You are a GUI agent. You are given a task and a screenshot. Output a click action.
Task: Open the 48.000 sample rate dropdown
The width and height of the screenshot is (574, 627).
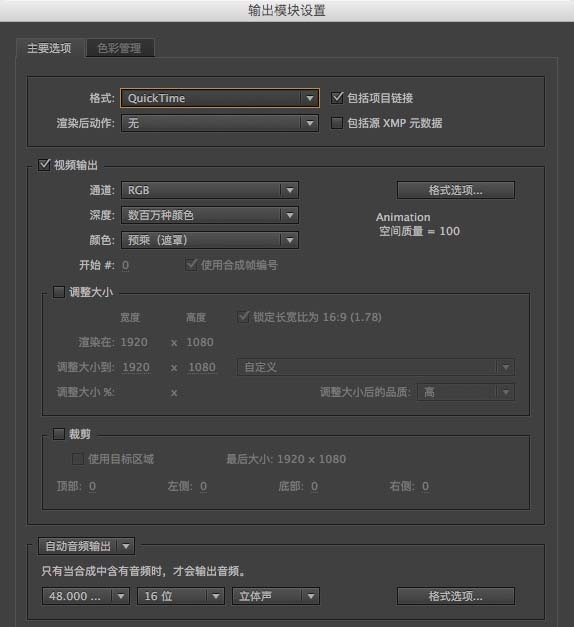tap(86, 596)
